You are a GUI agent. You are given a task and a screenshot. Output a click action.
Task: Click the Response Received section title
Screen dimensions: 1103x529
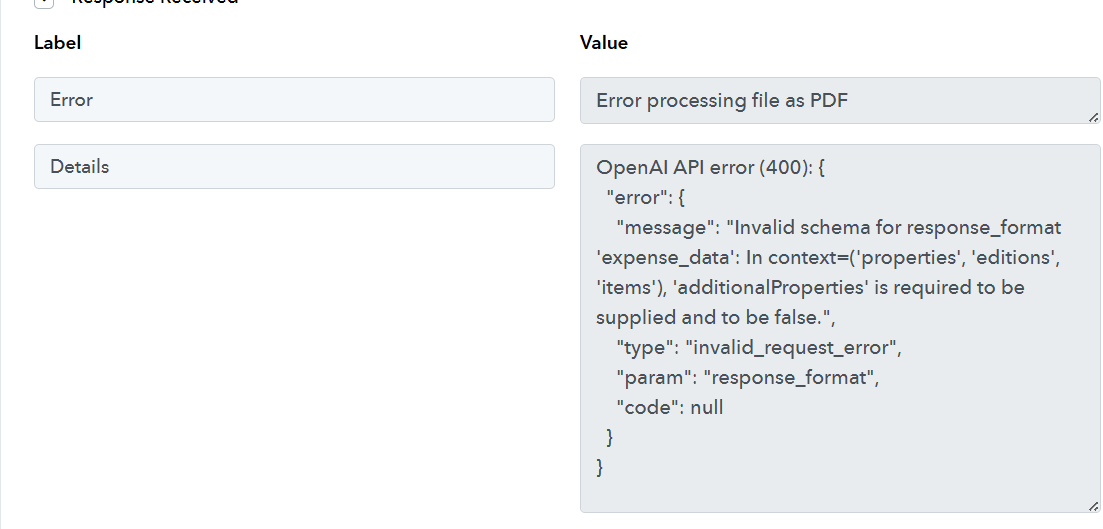pos(155,3)
